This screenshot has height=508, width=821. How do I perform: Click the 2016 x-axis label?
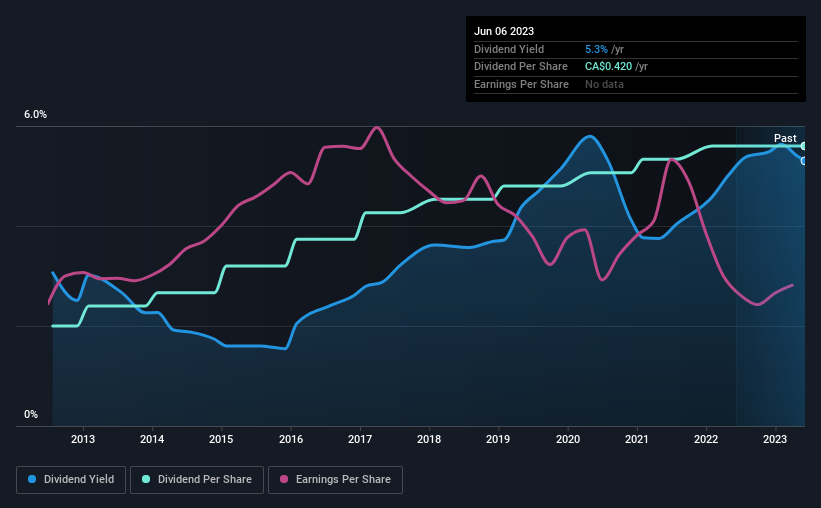291,439
